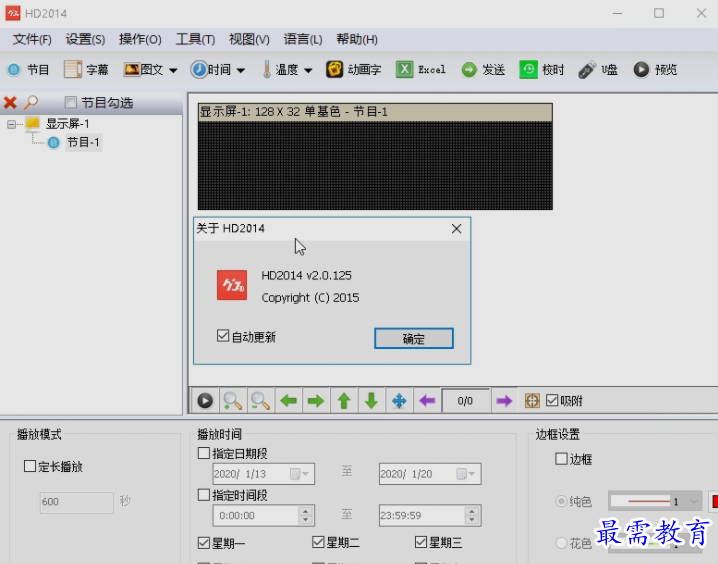Select 节目-1 in the tree
Viewport: 718px width, 564px height.
(83, 142)
